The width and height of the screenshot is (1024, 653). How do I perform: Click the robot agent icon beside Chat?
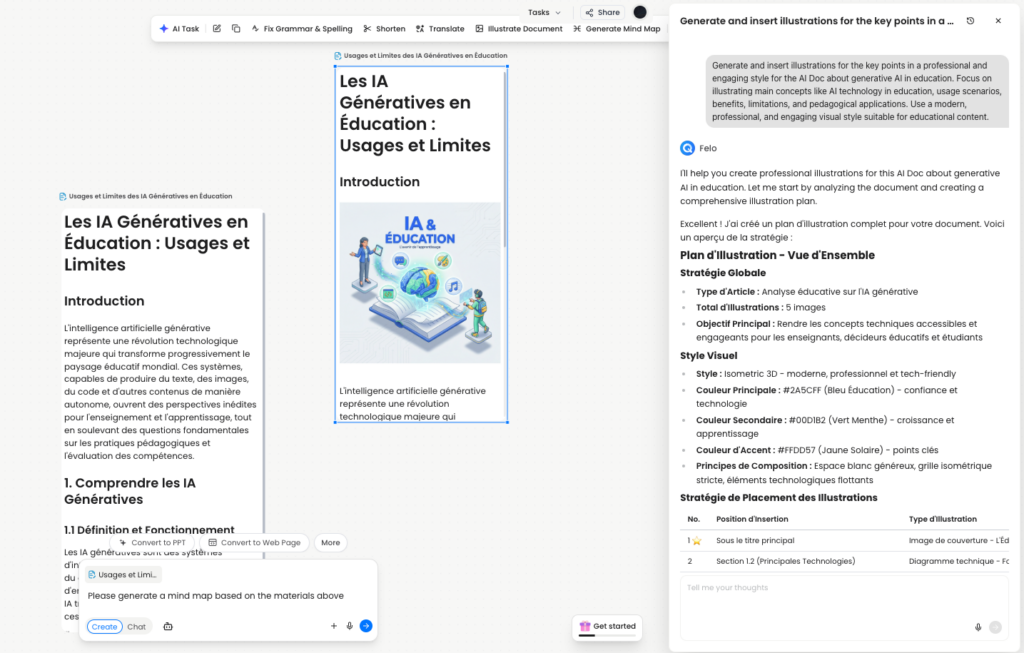[168, 626]
